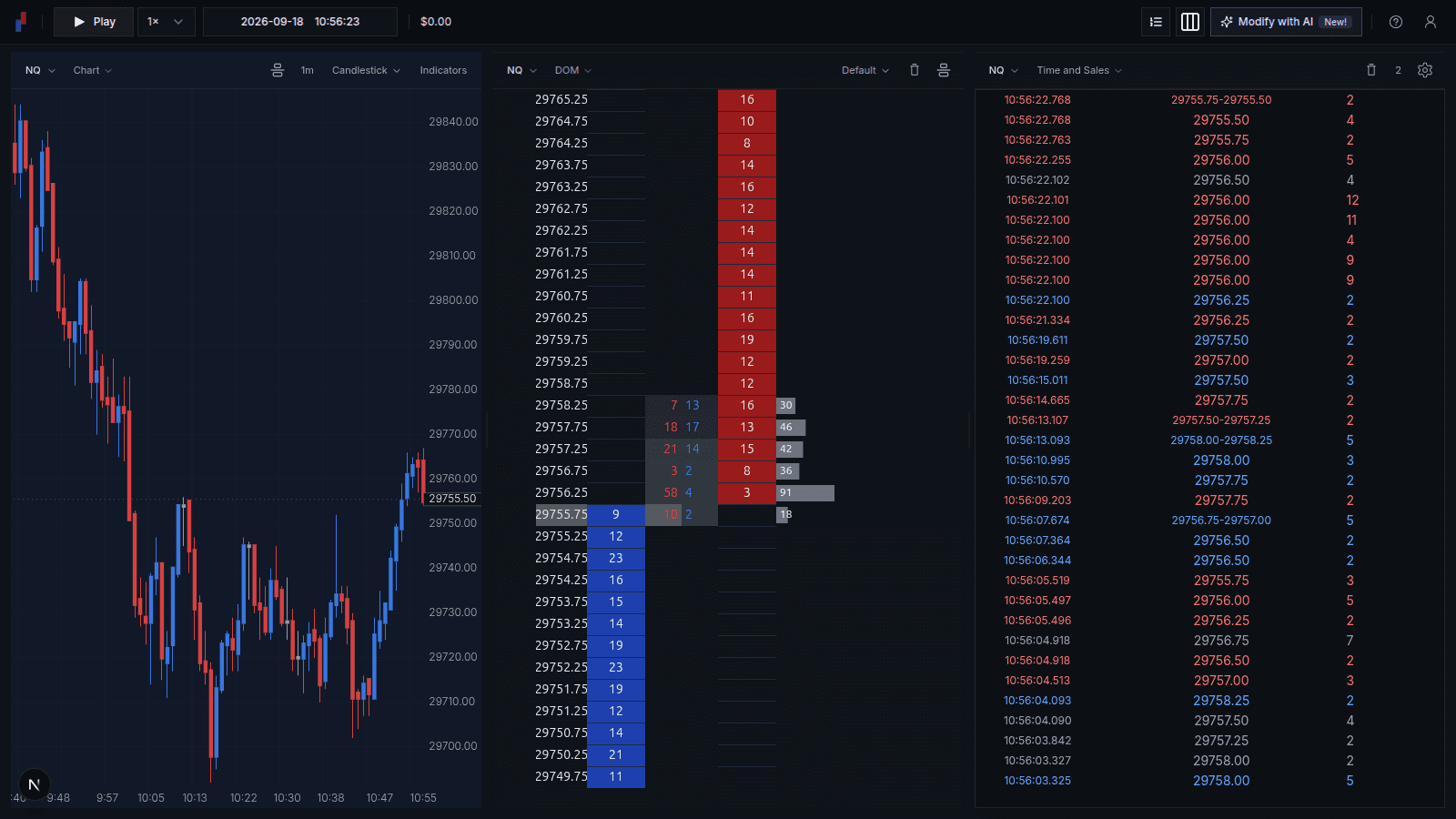Open the list view icon in top bar
Image resolution: width=1456 pixels, height=819 pixels.
1156,22
